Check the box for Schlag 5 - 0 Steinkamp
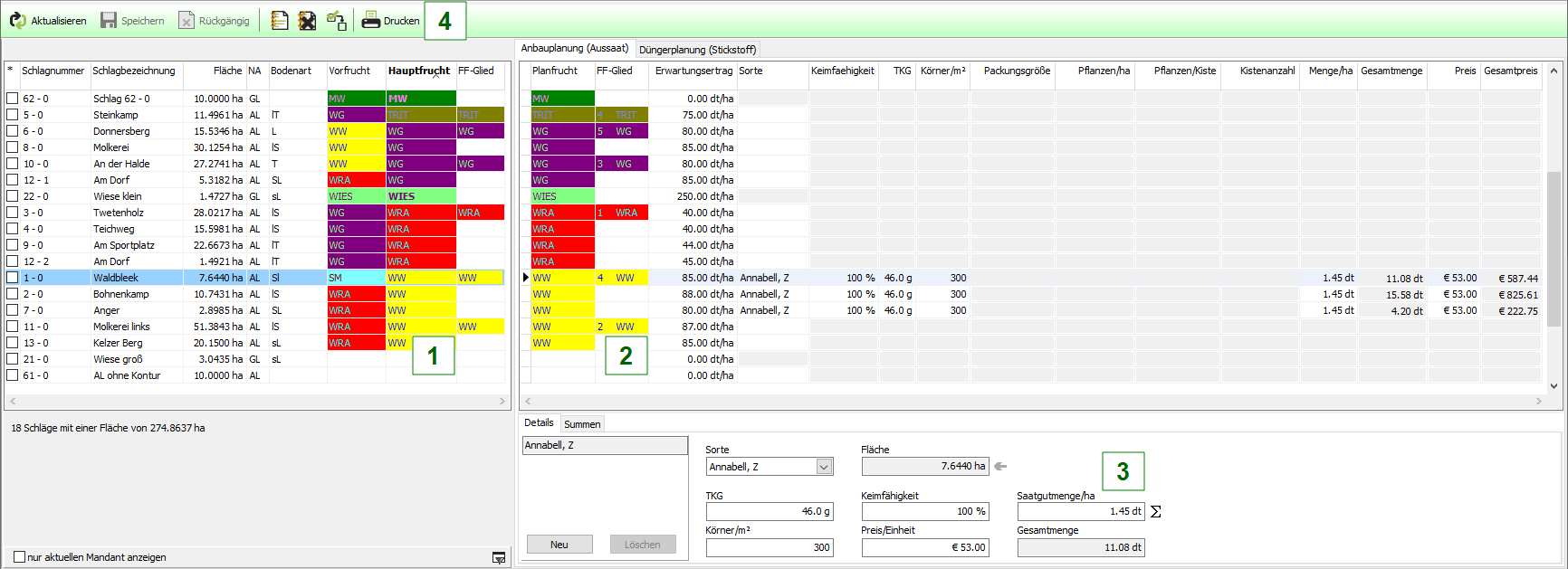This screenshot has width=1568, height=569. (x=13, y=115)
